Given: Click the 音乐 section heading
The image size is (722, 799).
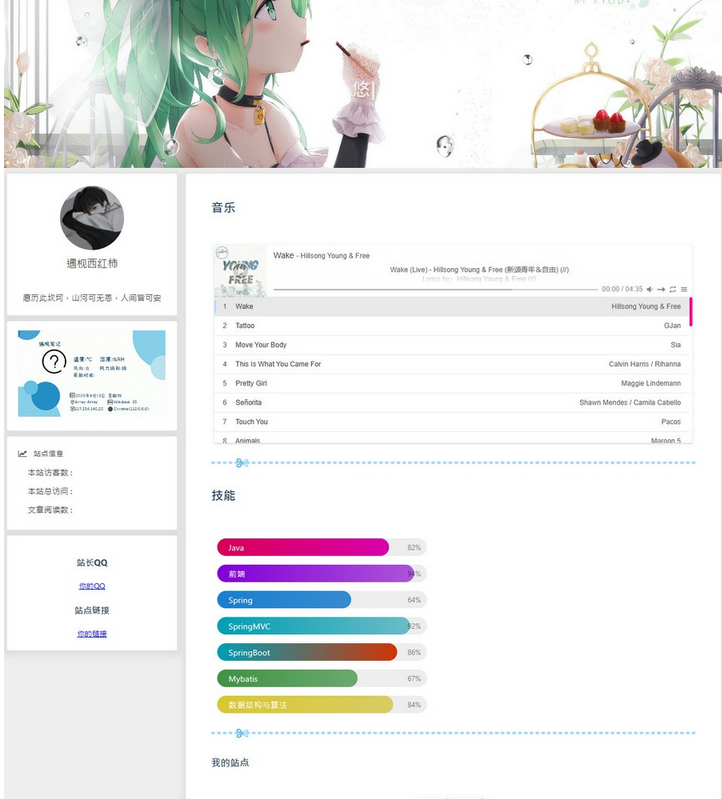Looking at the screenshot, I should pyautogui.click(x=223, y=208).
